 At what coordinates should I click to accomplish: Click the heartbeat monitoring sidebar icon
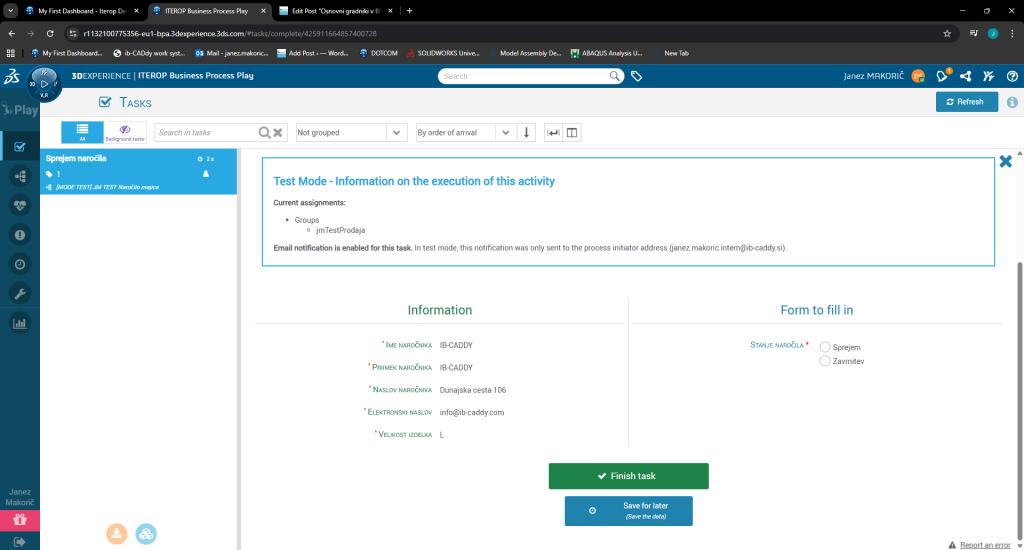click(x=20, y=205)
